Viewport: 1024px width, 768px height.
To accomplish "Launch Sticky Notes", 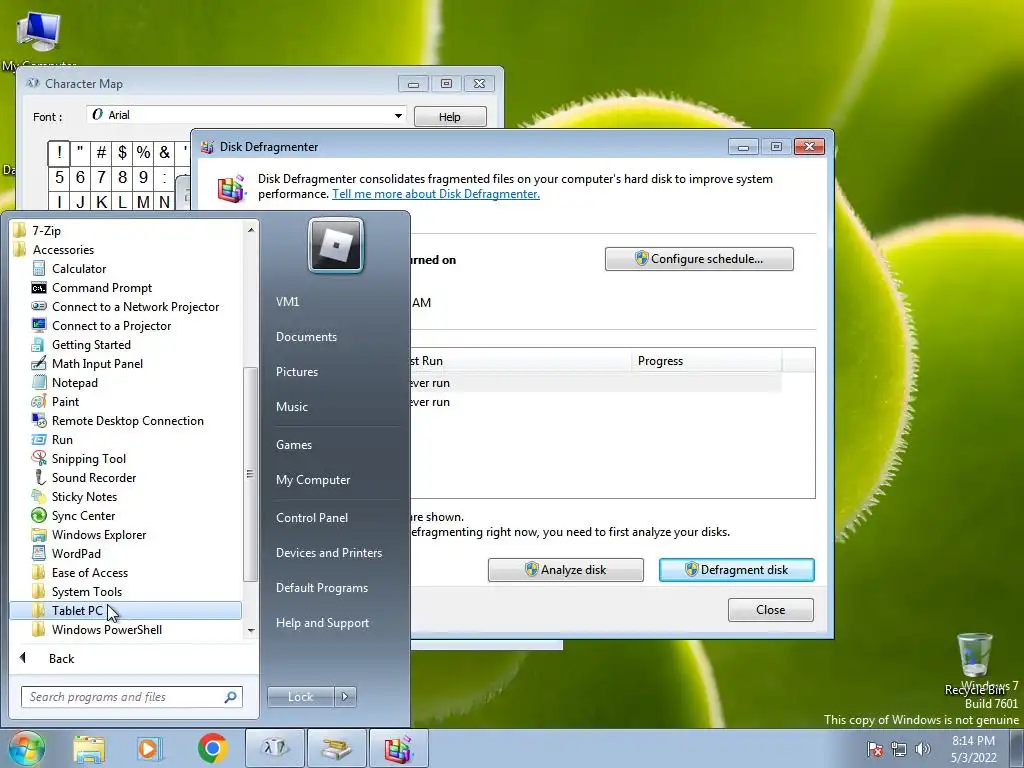I will [x=84, y=496].
